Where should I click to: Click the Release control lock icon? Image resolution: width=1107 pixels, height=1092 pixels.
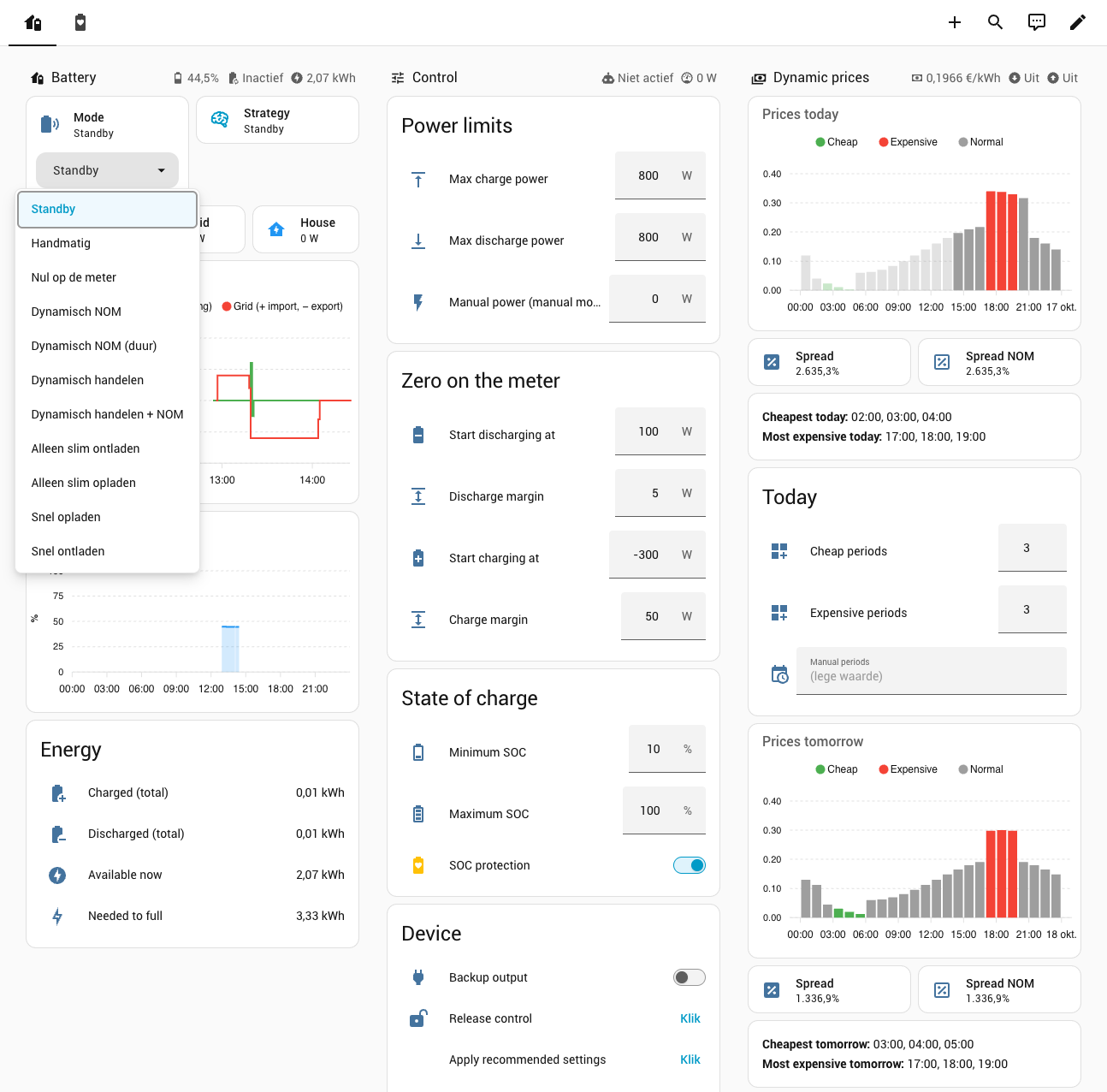[418, 1018]
